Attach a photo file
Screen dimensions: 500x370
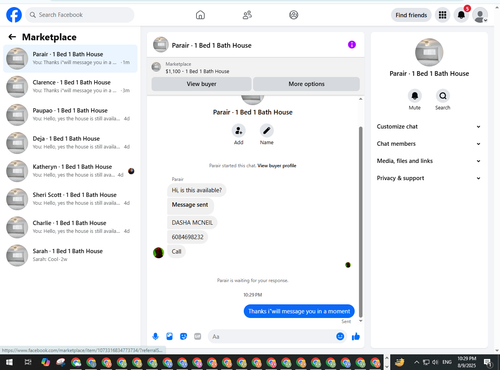coord(169,337)
